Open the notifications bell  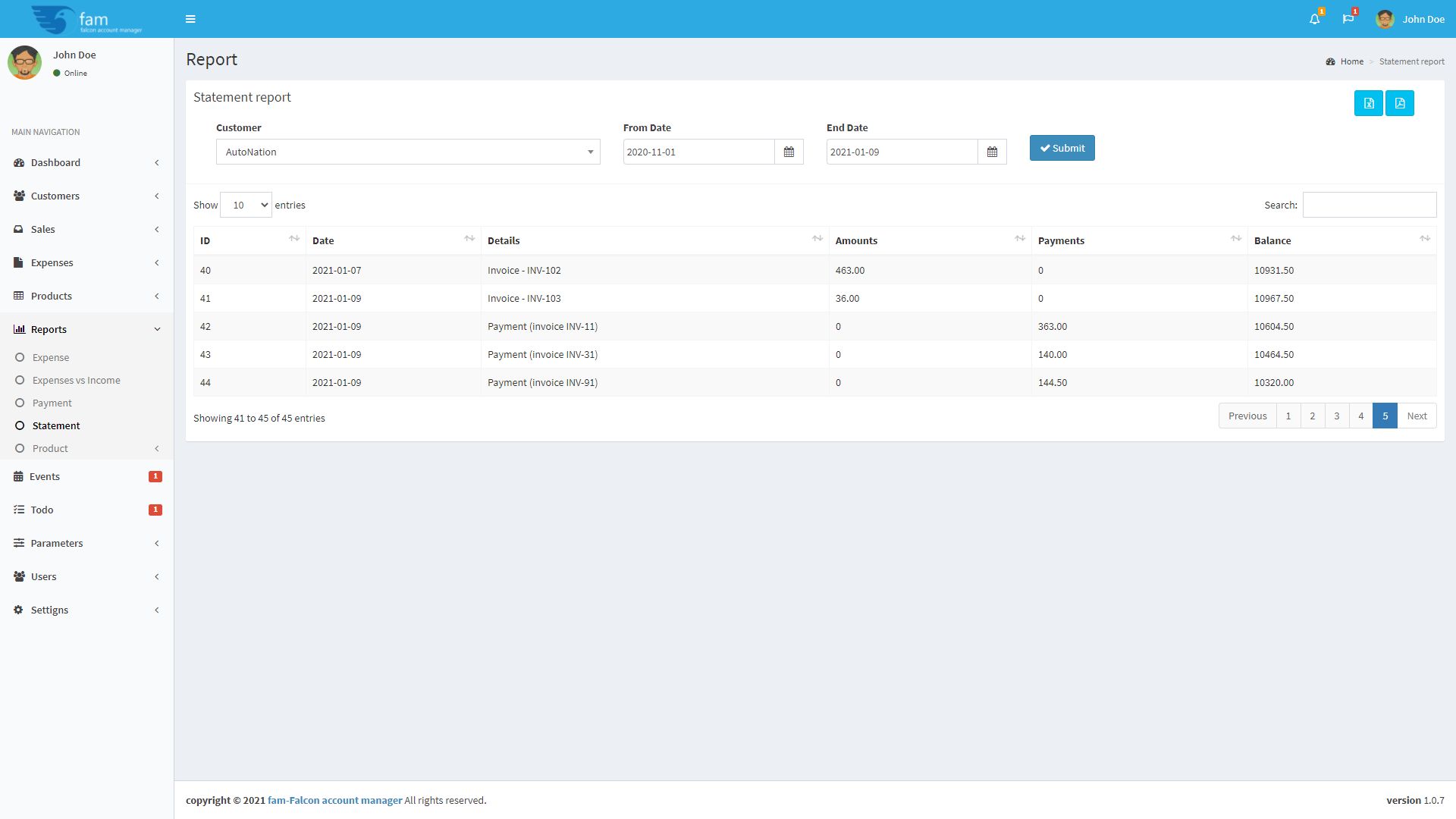[1314, 19]
